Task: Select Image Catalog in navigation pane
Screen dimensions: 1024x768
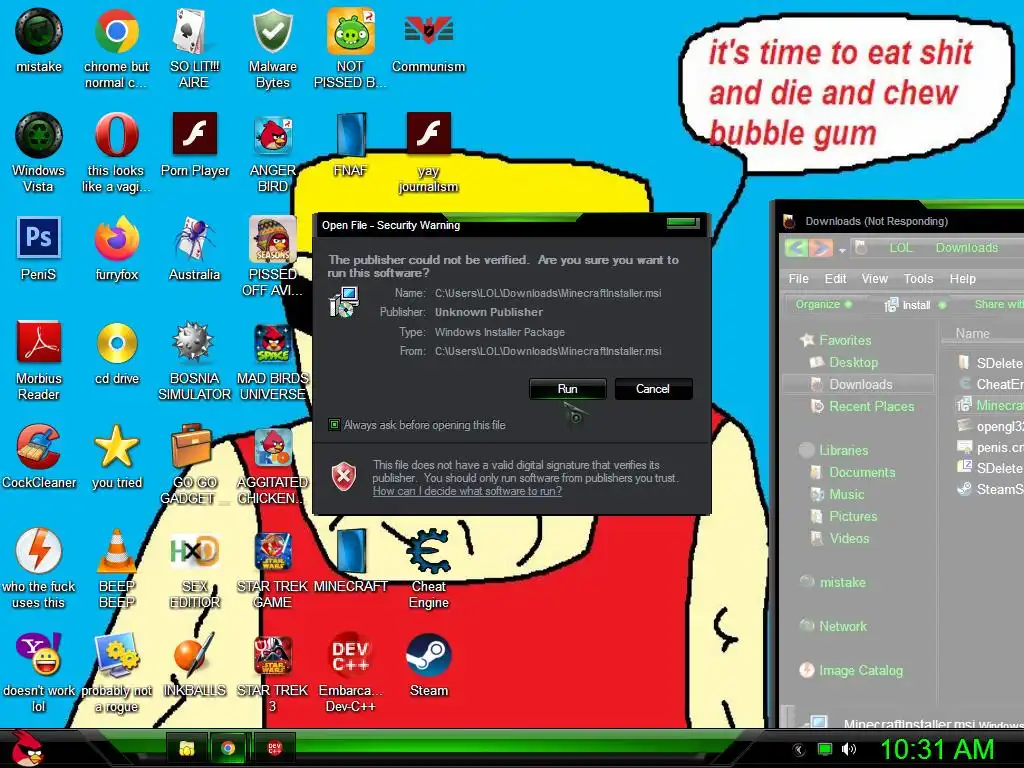Action: coord(852,671)
